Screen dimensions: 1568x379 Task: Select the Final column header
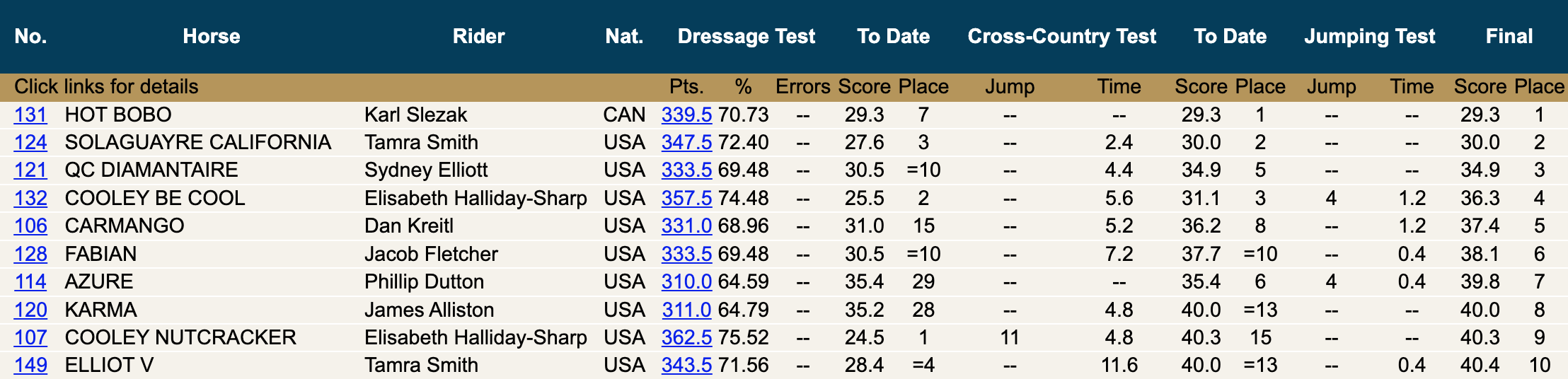(1509, 36)
